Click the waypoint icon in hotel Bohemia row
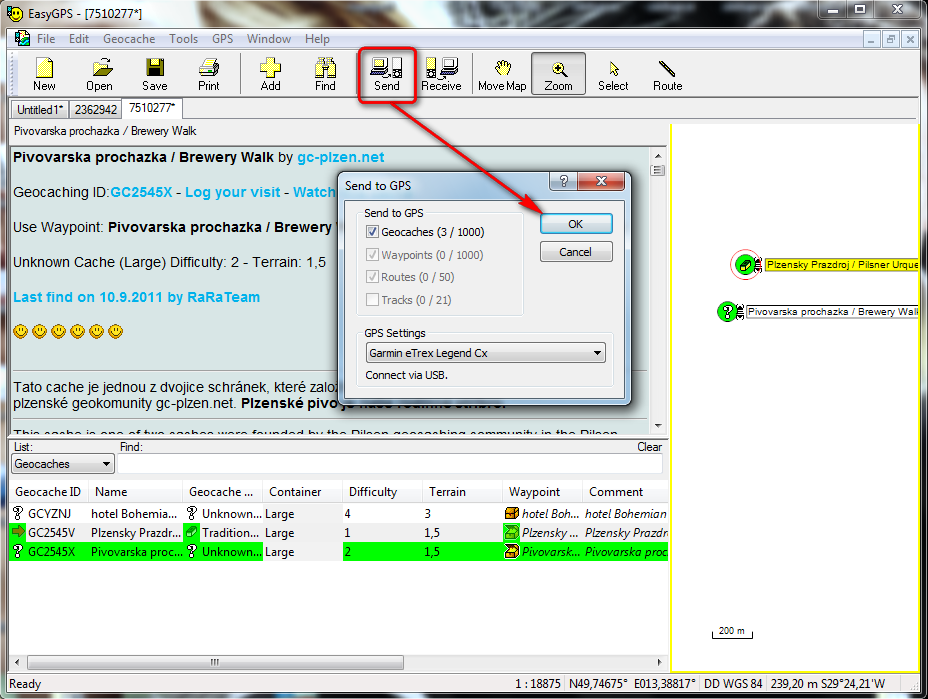Image resolution: width=928 pixels, height=699 pixels. coord(511,513)
